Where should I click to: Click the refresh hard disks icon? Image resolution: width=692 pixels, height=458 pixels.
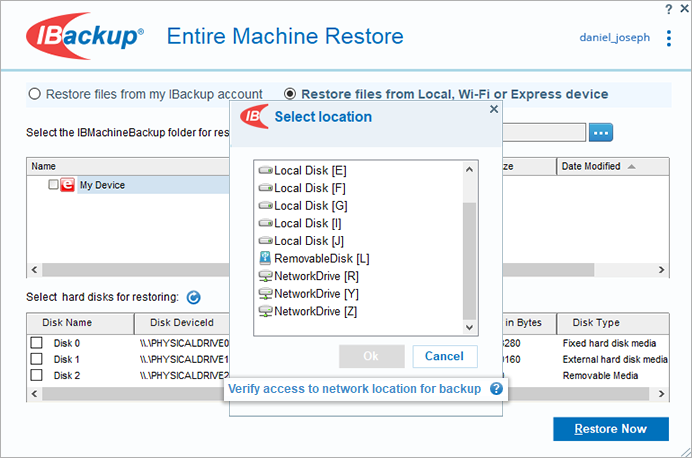193,297
